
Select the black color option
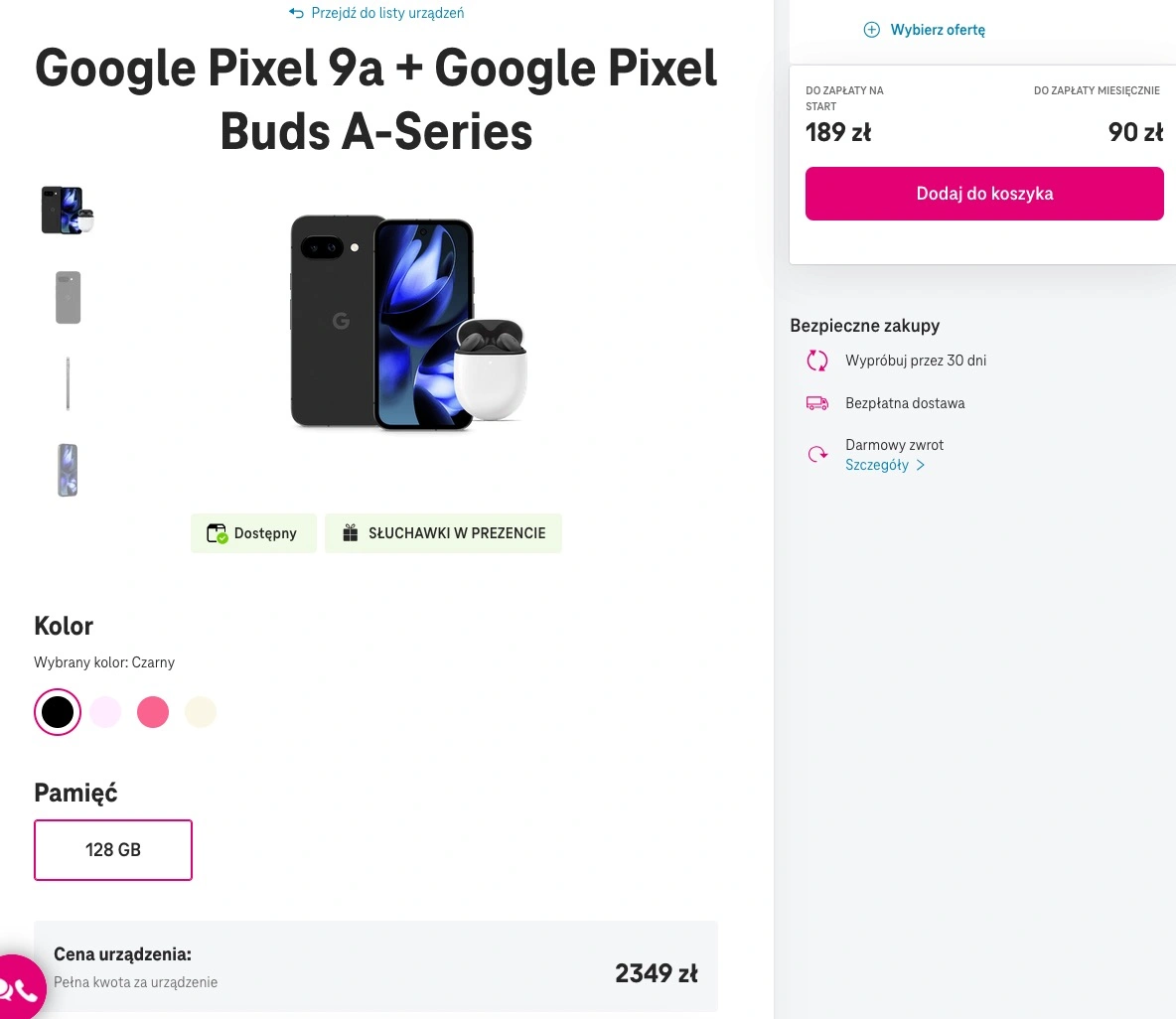click(x=57, y=711)
